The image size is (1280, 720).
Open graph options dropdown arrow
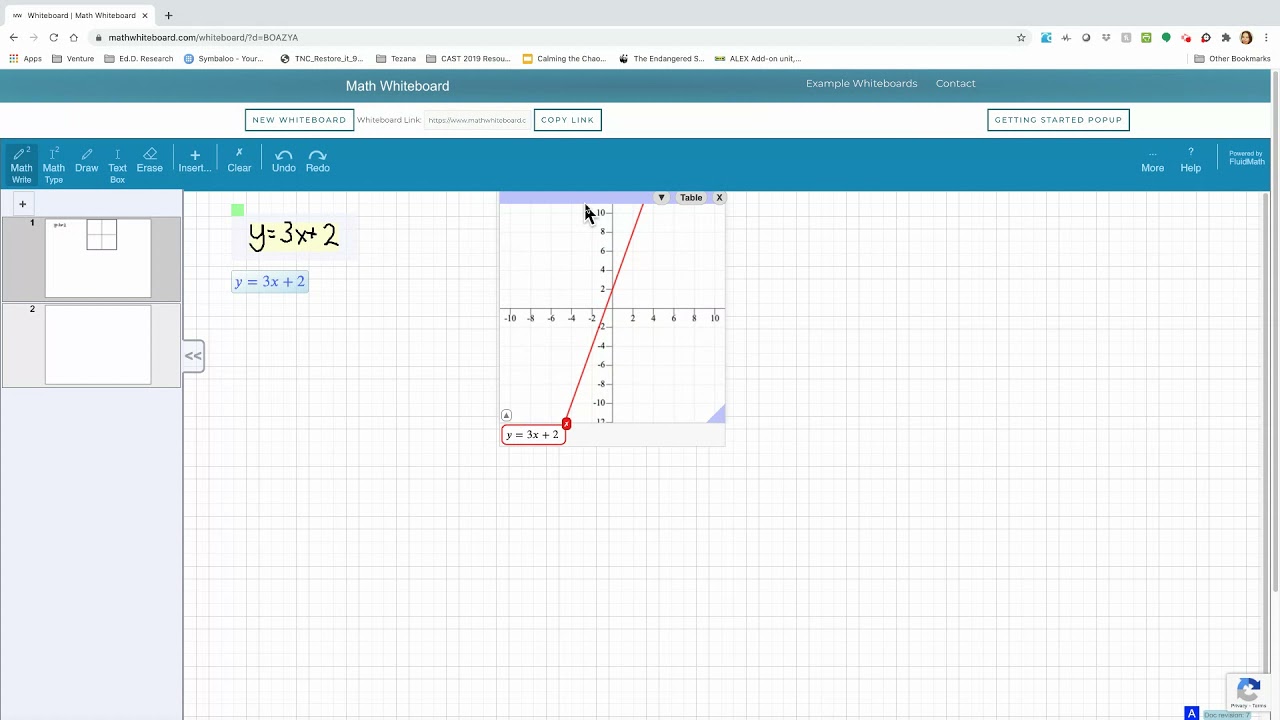661,198
